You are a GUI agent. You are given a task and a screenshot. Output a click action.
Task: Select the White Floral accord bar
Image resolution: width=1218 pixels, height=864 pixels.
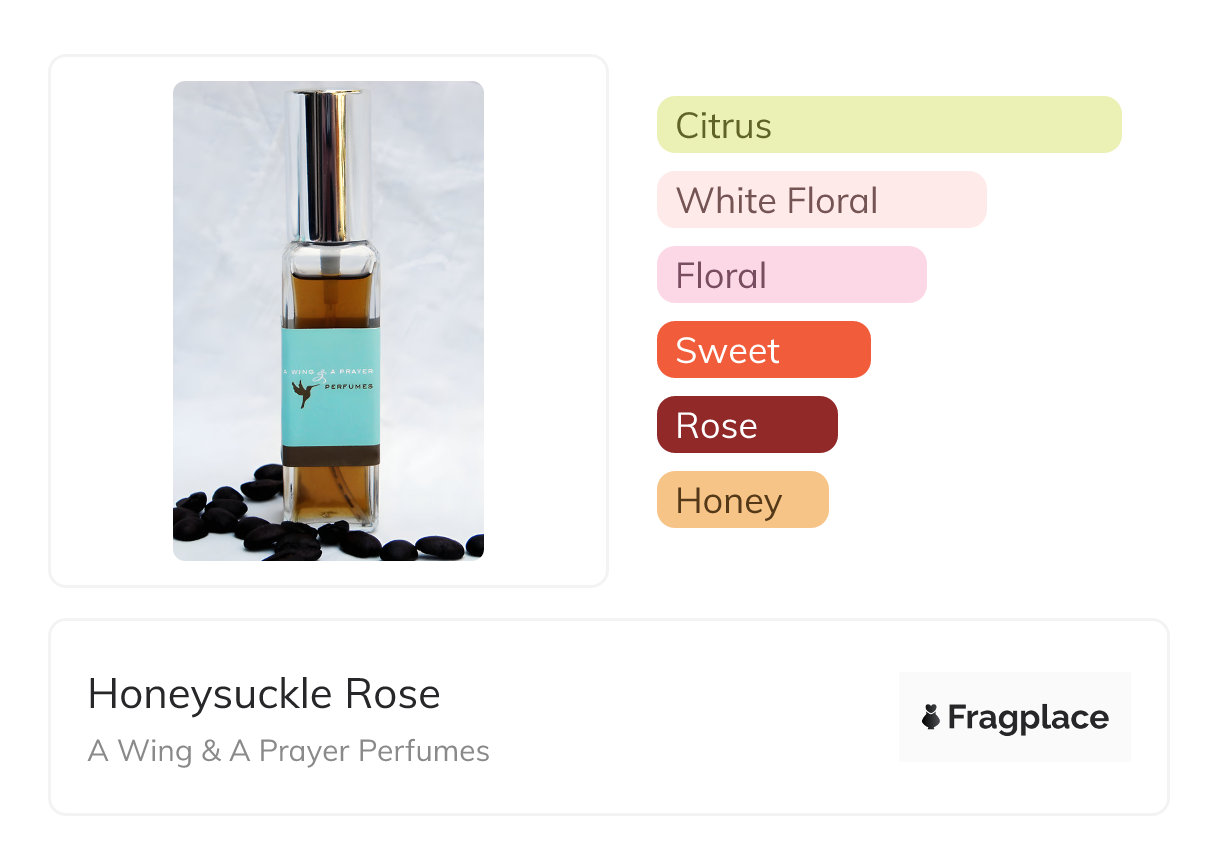pos(821,200)
